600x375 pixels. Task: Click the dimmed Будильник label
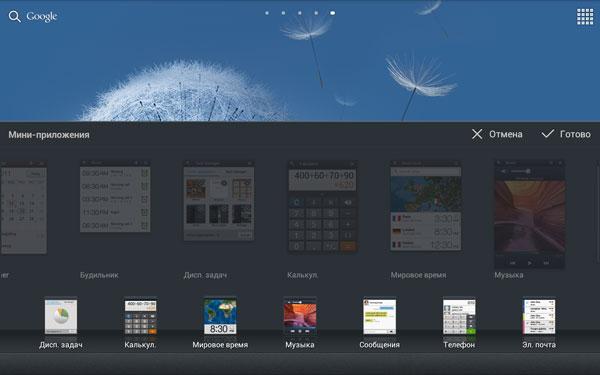coord(99,275)
